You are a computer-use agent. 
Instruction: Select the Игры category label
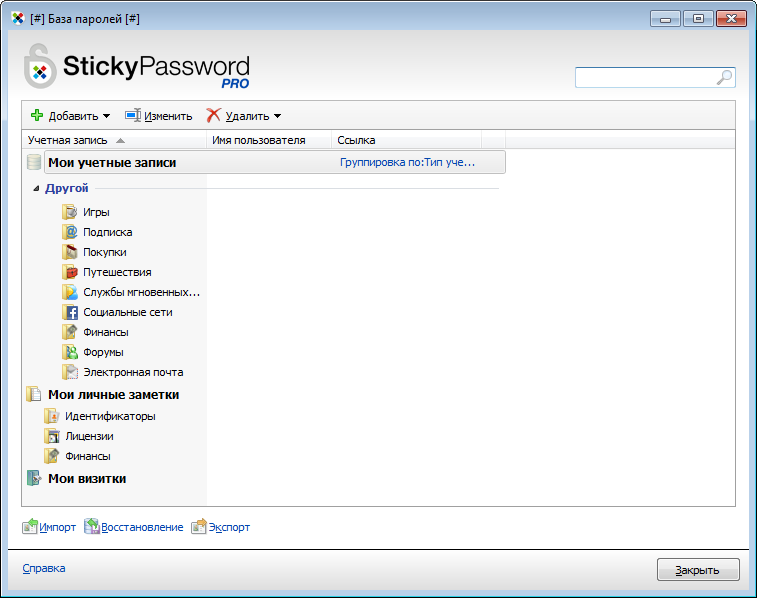(96, 212)
